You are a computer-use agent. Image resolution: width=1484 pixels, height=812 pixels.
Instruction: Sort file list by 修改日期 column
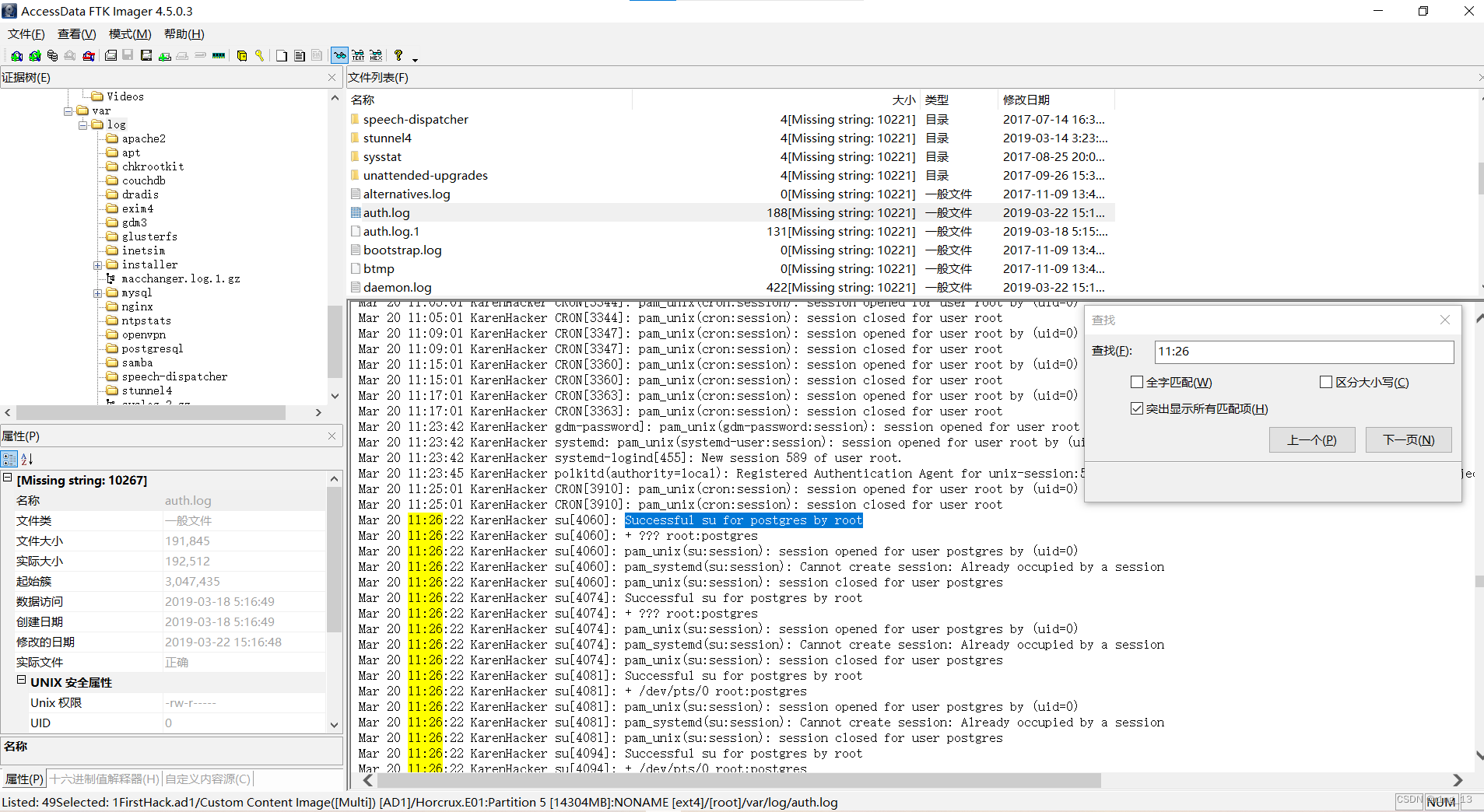[x=1055, y=100]
